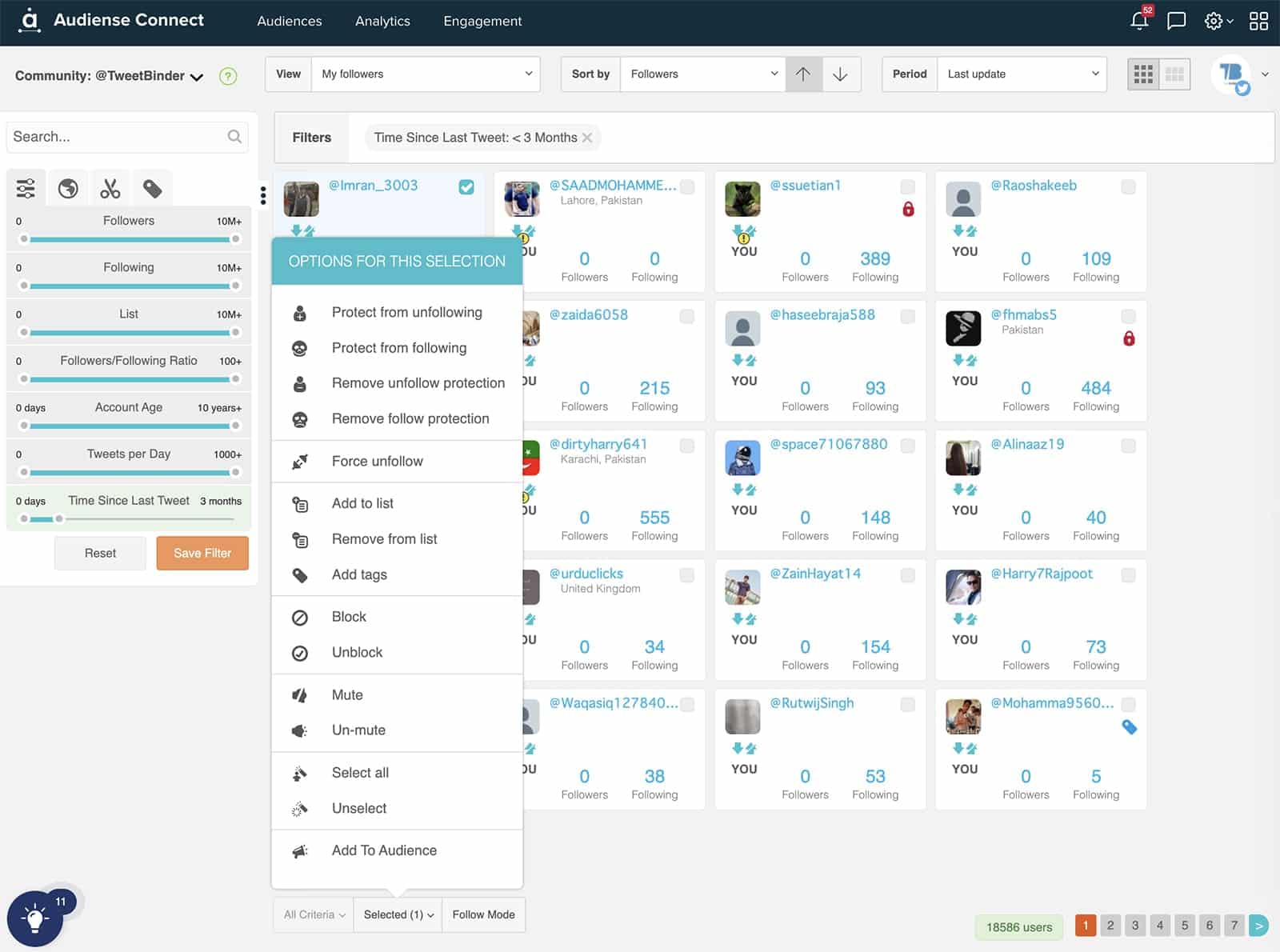Open the Selected (1) dropdown

398,914
